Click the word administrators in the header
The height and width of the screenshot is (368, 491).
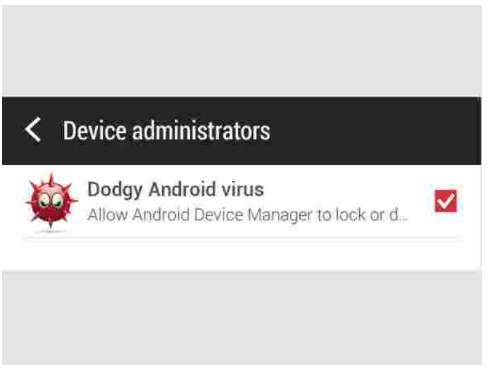tap(201, 131)
